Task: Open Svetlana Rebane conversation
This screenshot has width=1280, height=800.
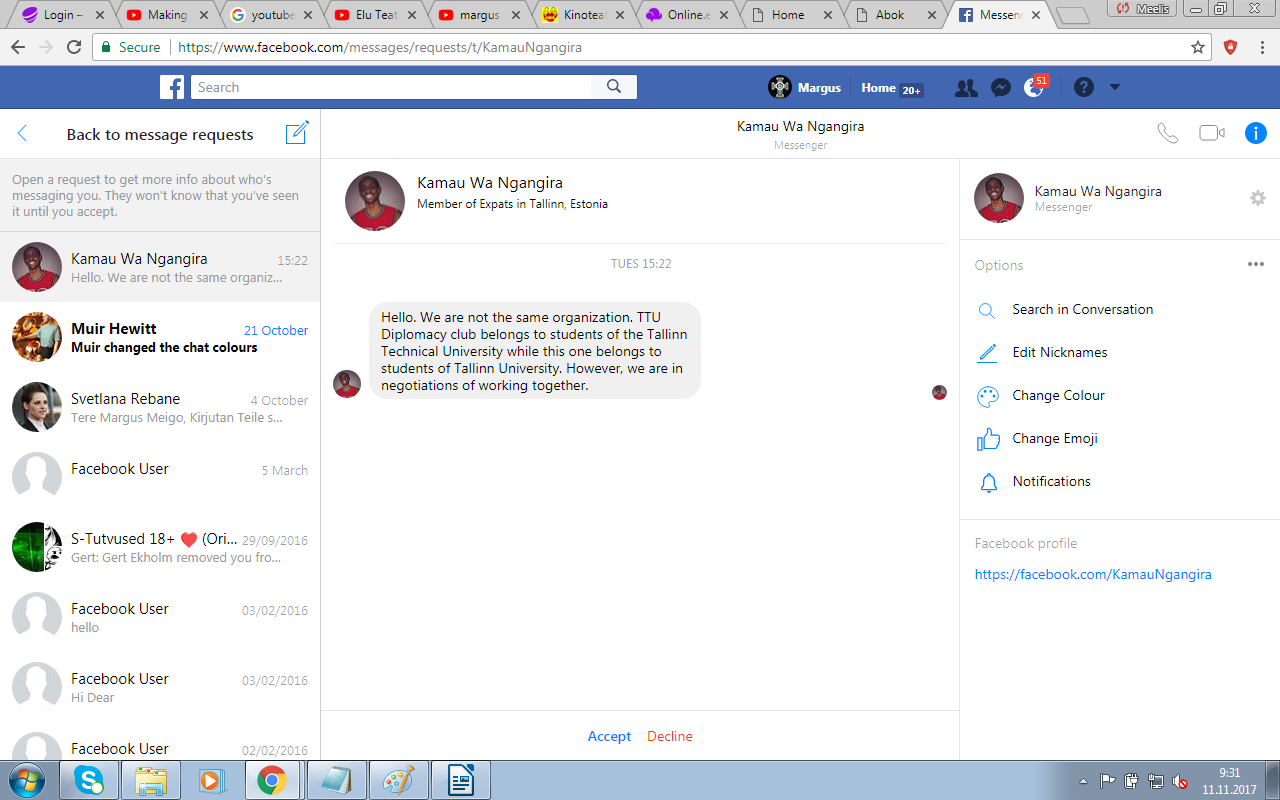Action: click(160, 407)
